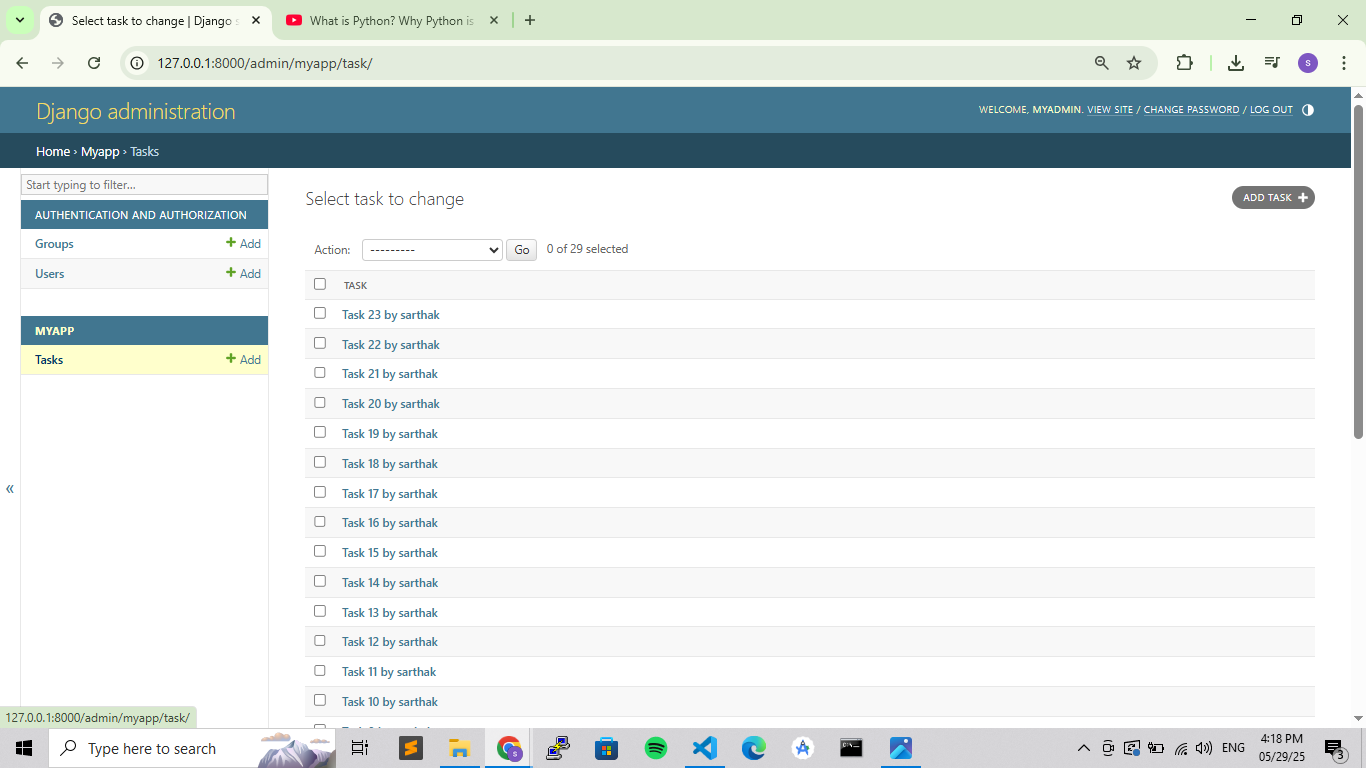Open File Explorer from the taskbar

(x=459, y=748)
